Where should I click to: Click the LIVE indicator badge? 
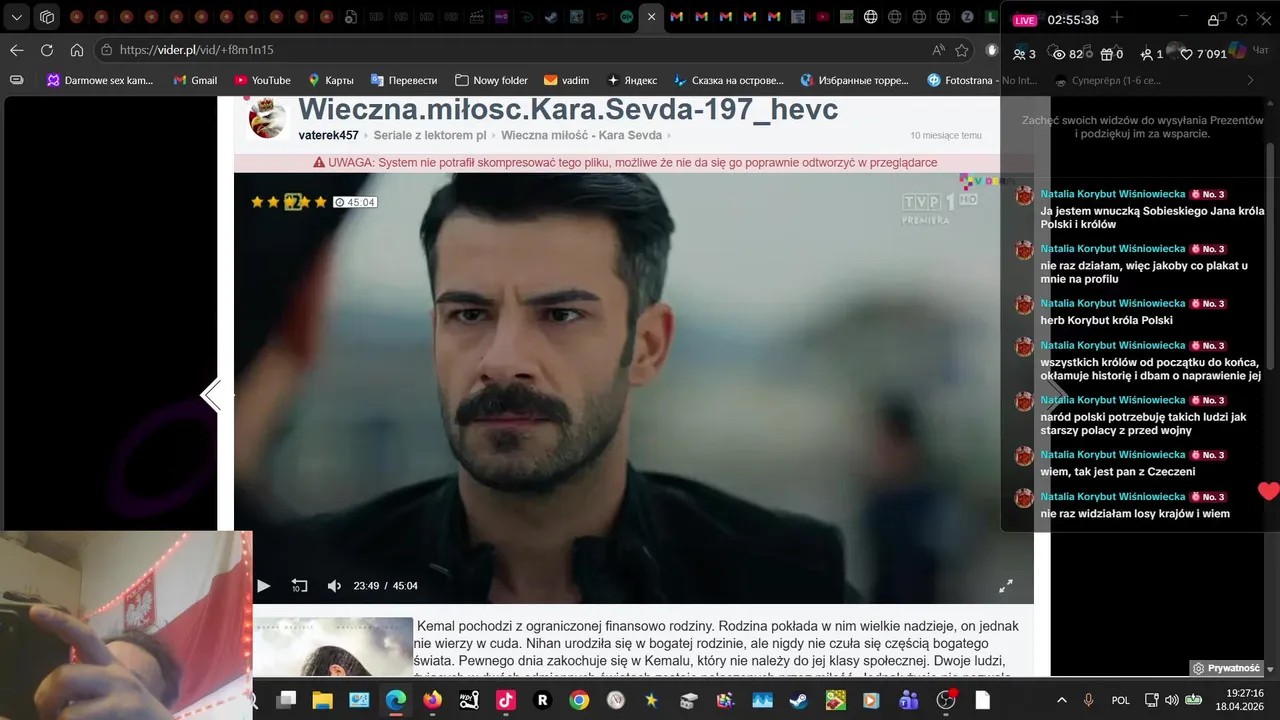(x=1025, y=20)
